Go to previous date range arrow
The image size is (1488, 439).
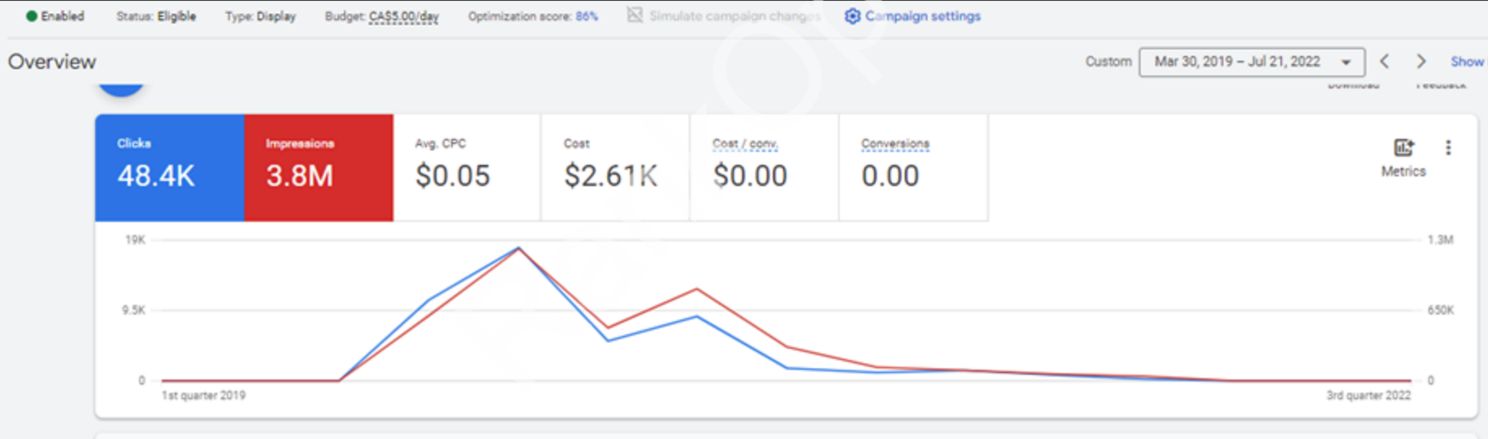(x=1385, y=62)
